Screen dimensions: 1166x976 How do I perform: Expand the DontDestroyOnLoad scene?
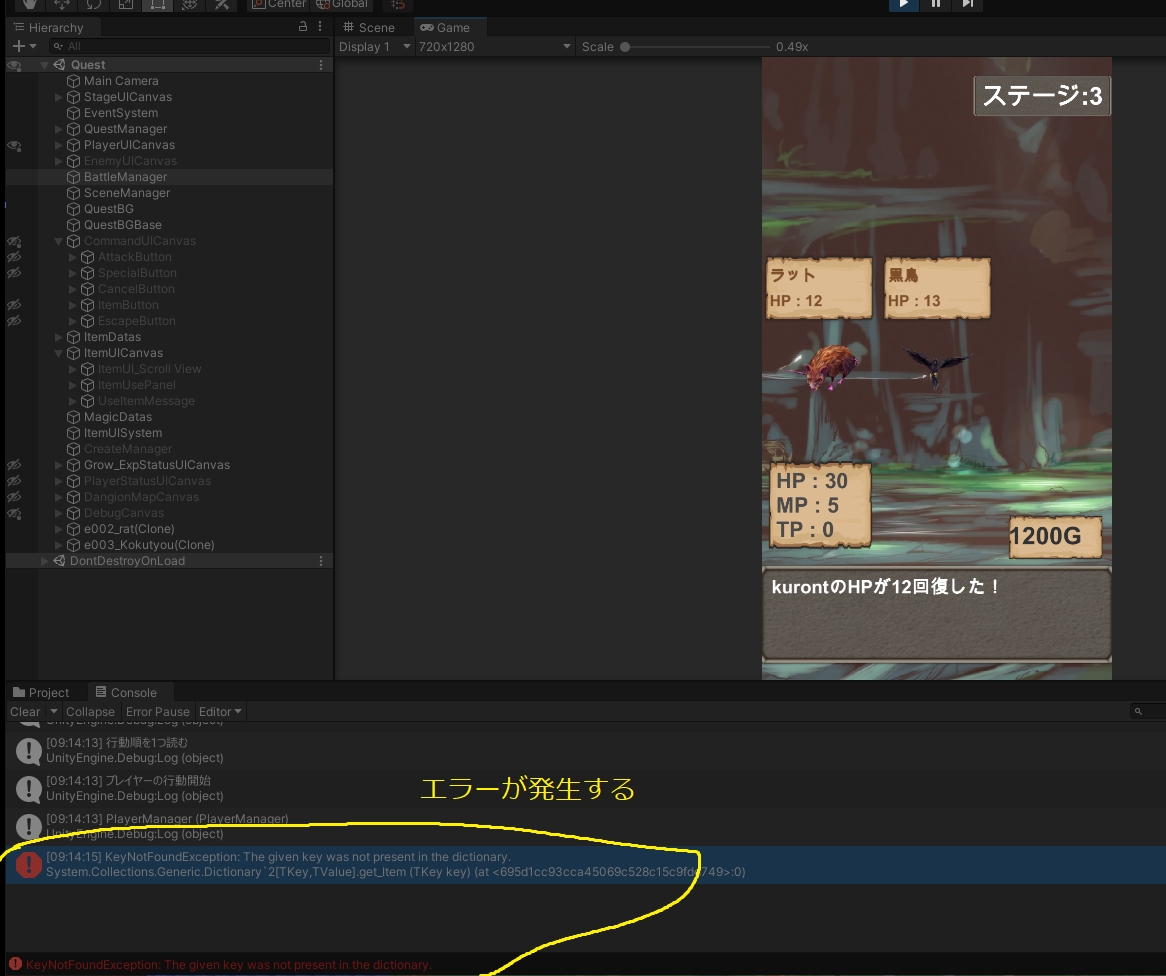click(x=45, y=561)
